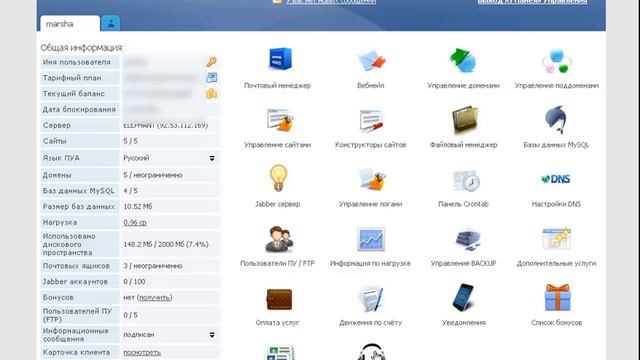Screen dimensions: 640x360
Task: Open Движения по счёту icon
Action: click(371, 299)
